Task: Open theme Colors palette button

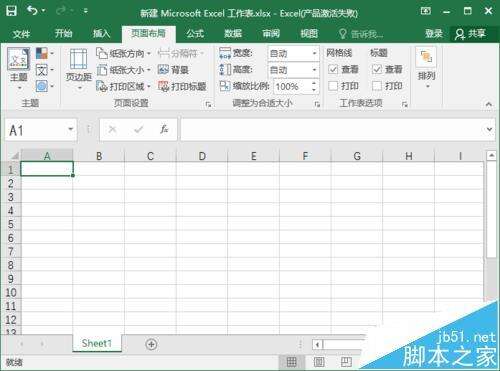Action: coord(45,53)
